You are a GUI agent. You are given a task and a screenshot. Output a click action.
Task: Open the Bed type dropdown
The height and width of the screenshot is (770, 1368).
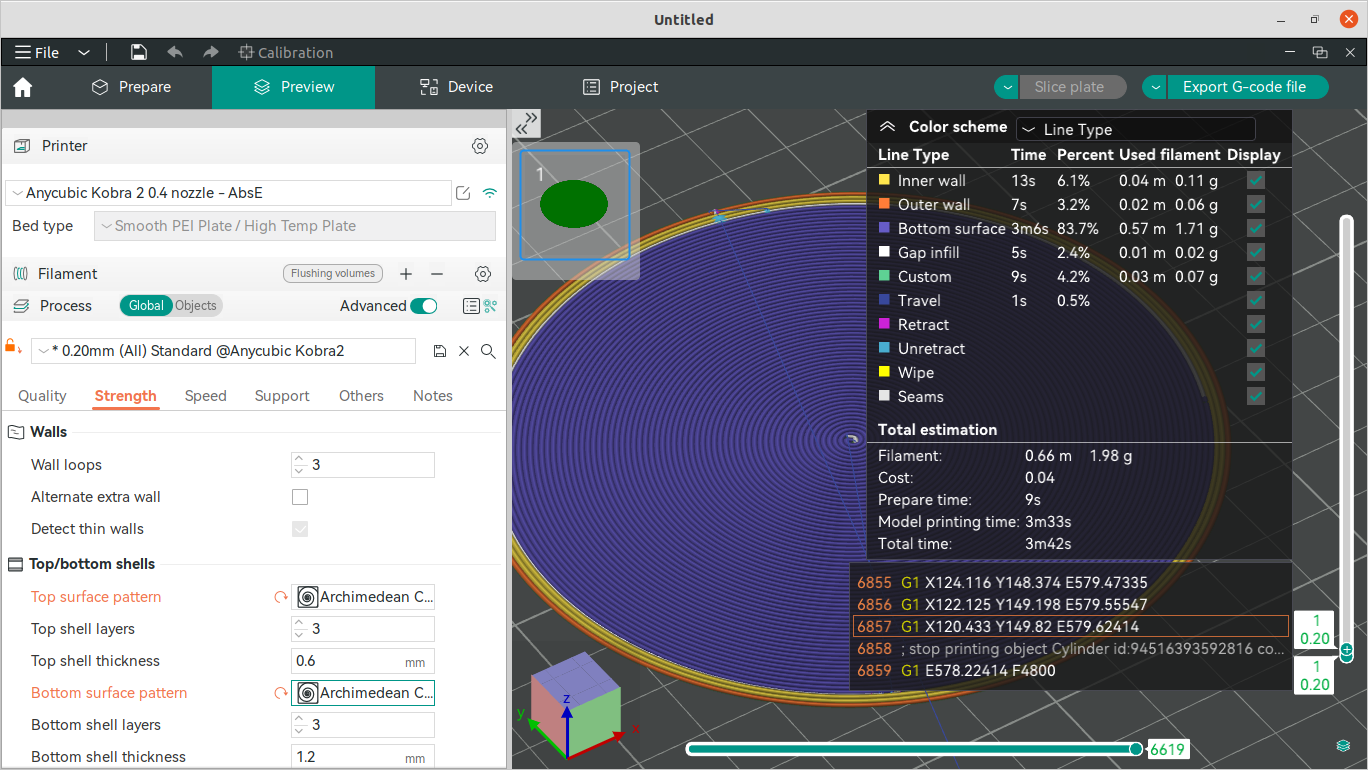point(295,226)
